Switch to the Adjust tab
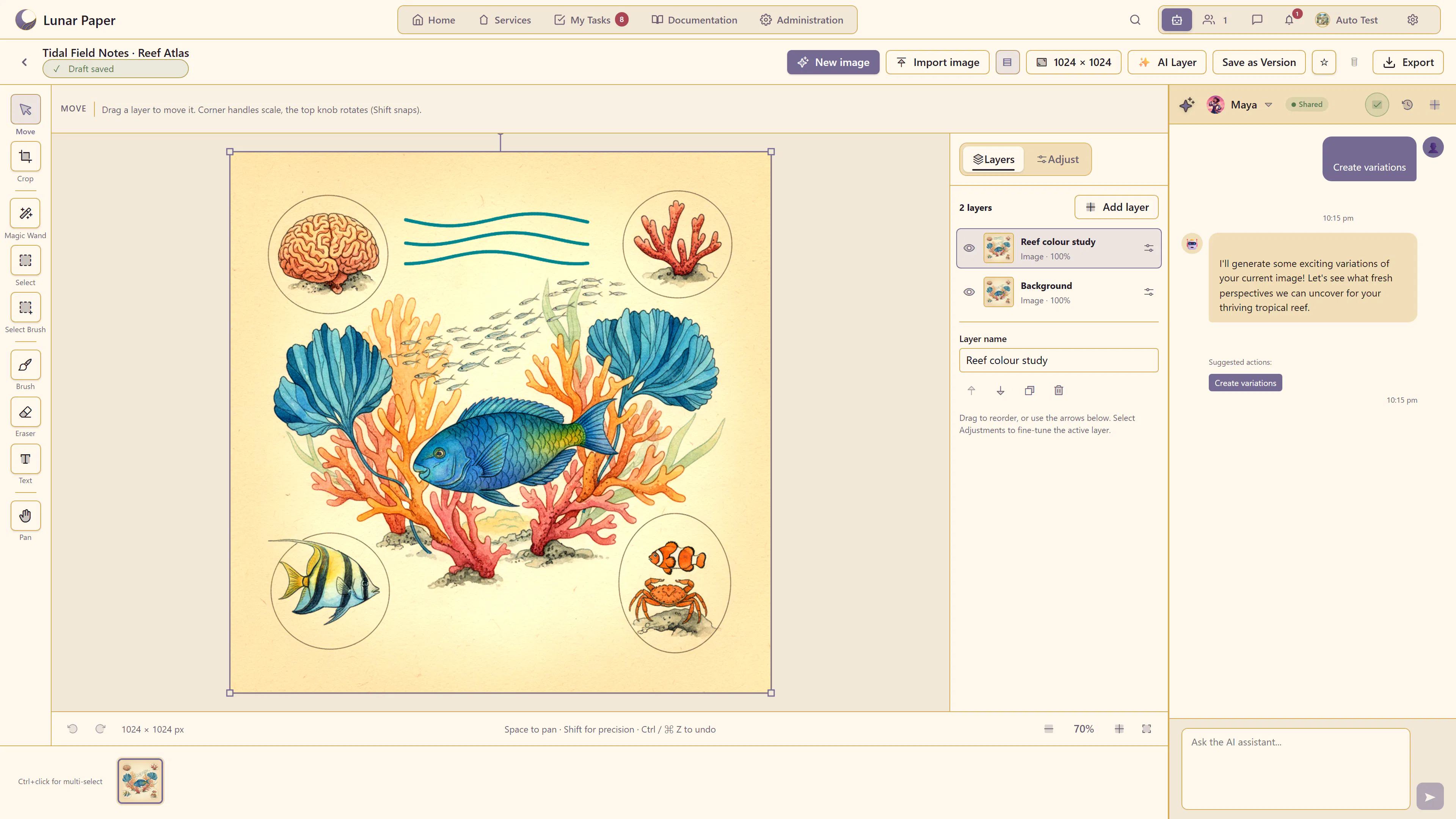 [1057, 159]
